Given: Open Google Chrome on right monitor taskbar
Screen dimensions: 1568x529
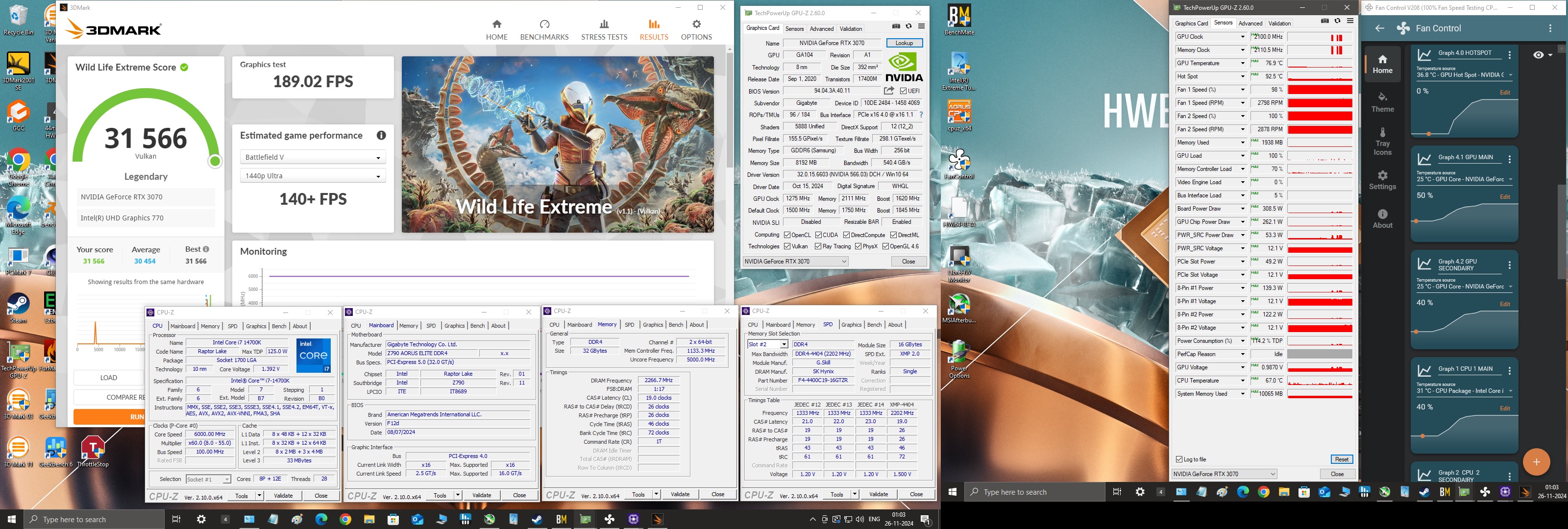Looking at the screenshot, I should [1263, 492].
